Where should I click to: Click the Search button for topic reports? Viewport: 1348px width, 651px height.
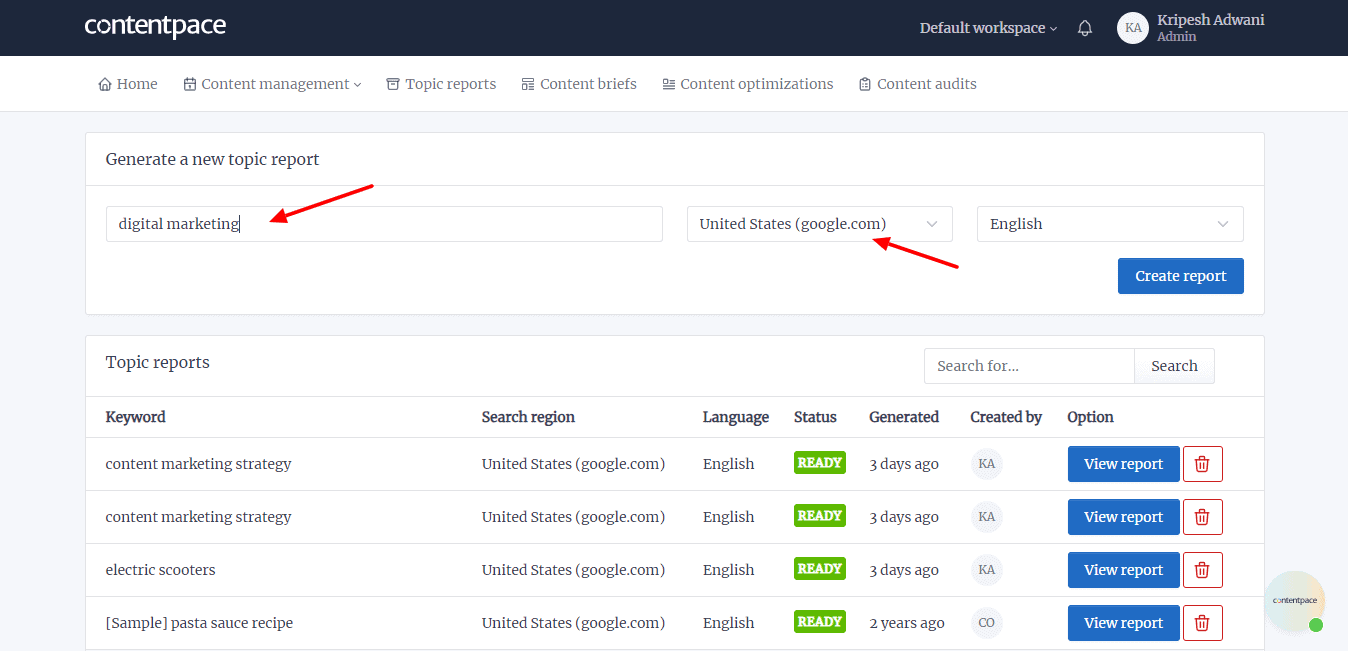tap(1174, 366)
